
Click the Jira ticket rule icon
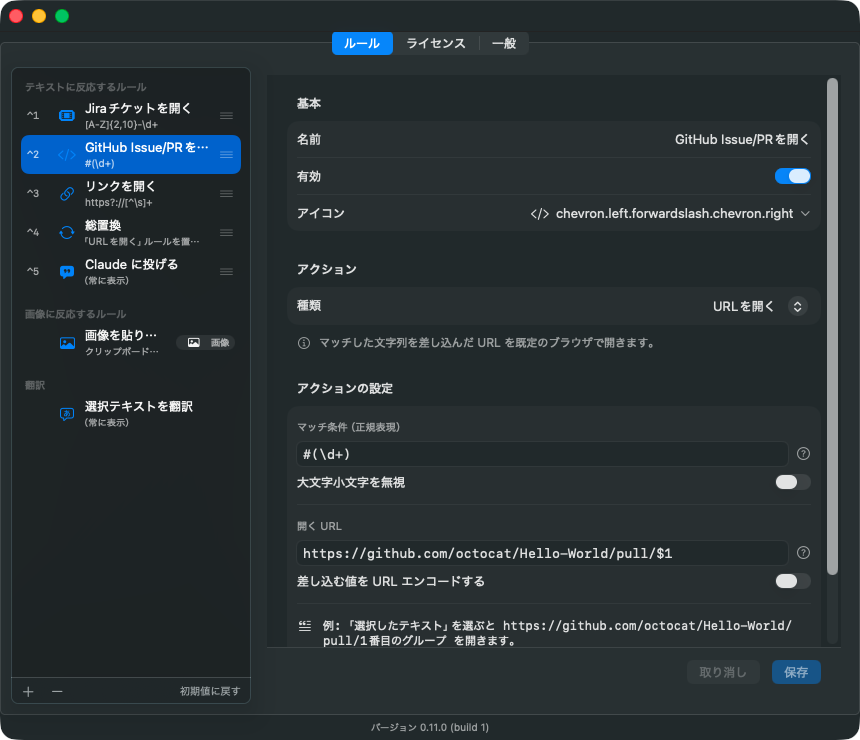[x=67, y=116]
